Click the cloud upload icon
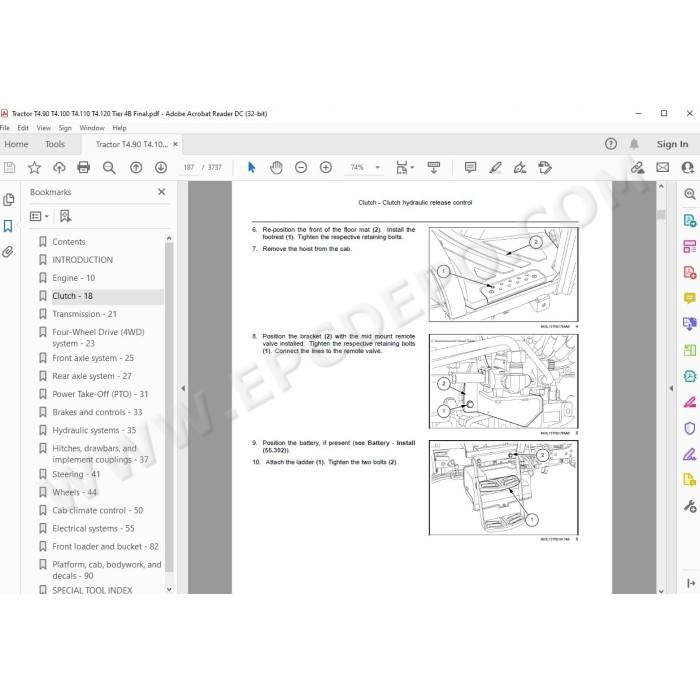 point(59,167)
